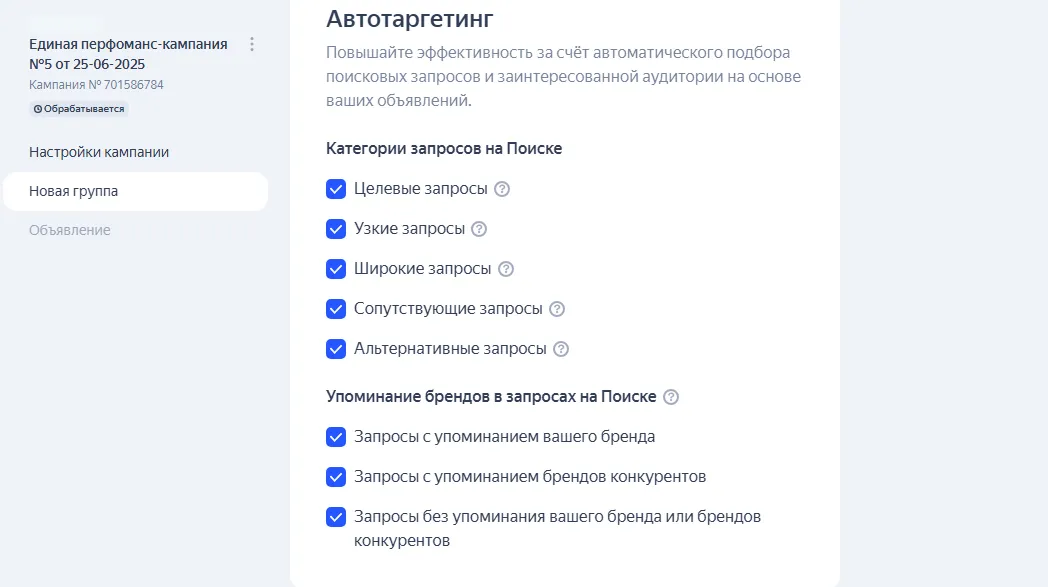Viewport: 1048px width, 587px height.
Task: Toggle Альтернативные запросы checkbox
Action: click(x=336, y=349)
